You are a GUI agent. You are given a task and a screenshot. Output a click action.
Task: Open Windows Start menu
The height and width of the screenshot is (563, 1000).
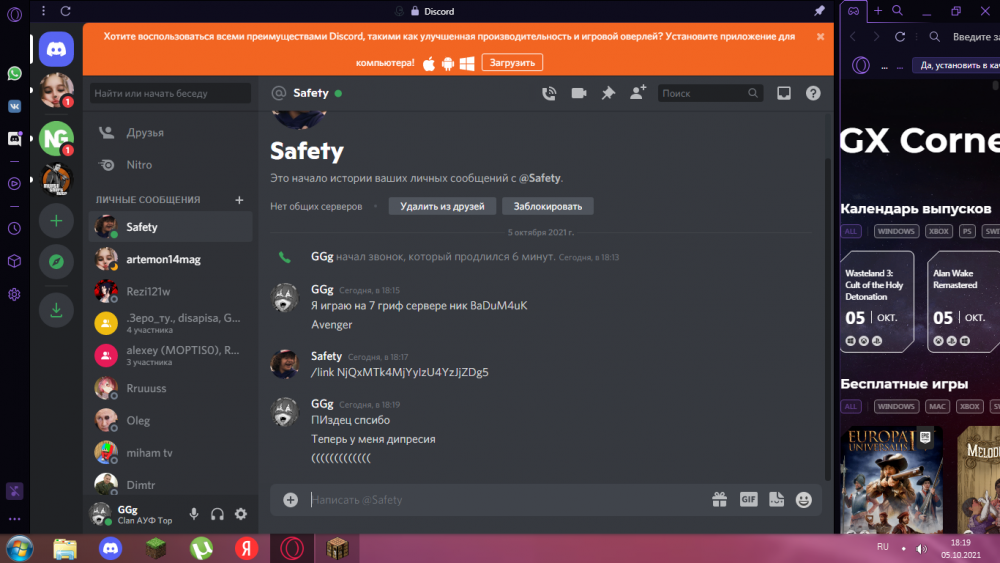click(x=19, y=548)
